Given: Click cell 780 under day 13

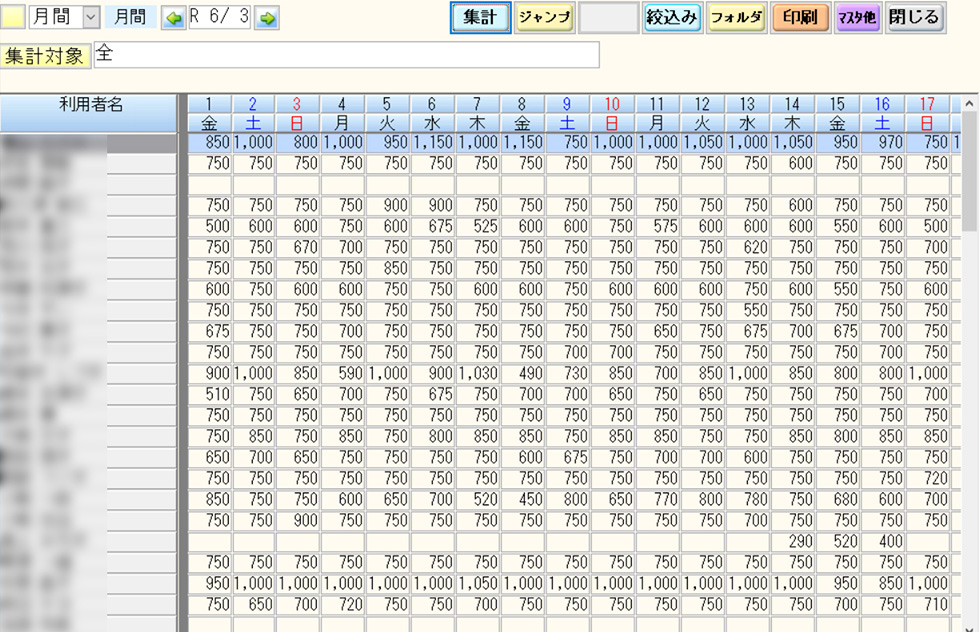Looking at the screenshot, I should [748, 499].
